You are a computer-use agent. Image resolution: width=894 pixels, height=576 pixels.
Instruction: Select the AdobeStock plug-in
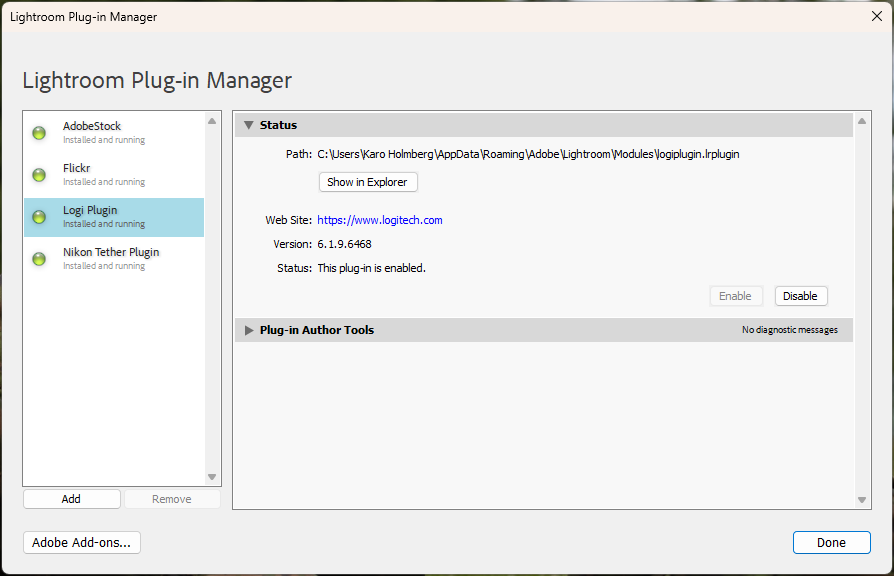[x=114, y=133]
